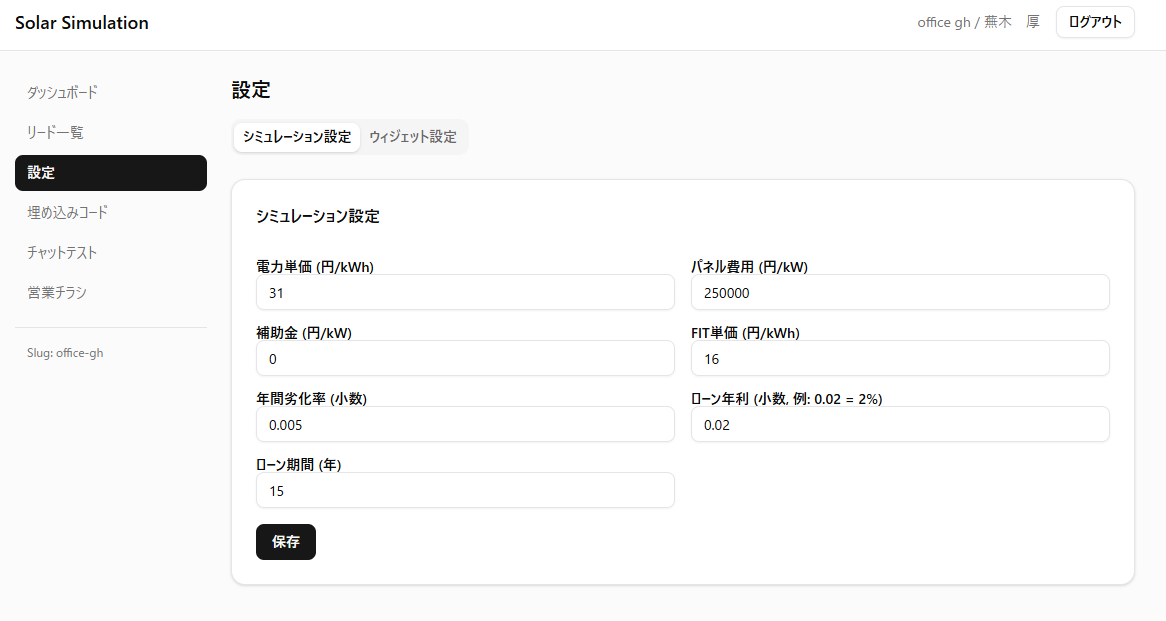Click the ローン期間 (年) field
Viewport: 1166px width, 621px height.
pyautogui.click(x=465, y=491)
